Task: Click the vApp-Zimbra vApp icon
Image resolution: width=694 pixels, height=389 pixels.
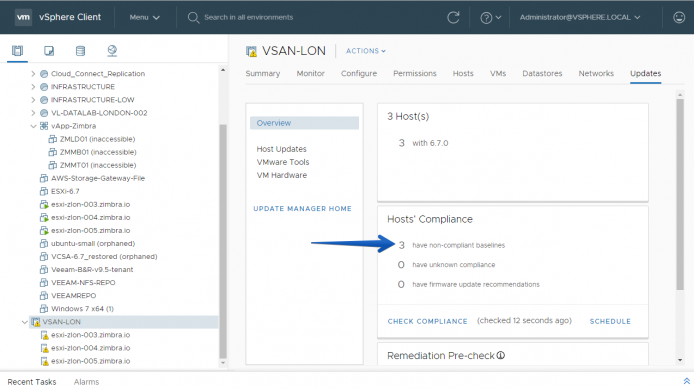Action: [x=44, y=126]
